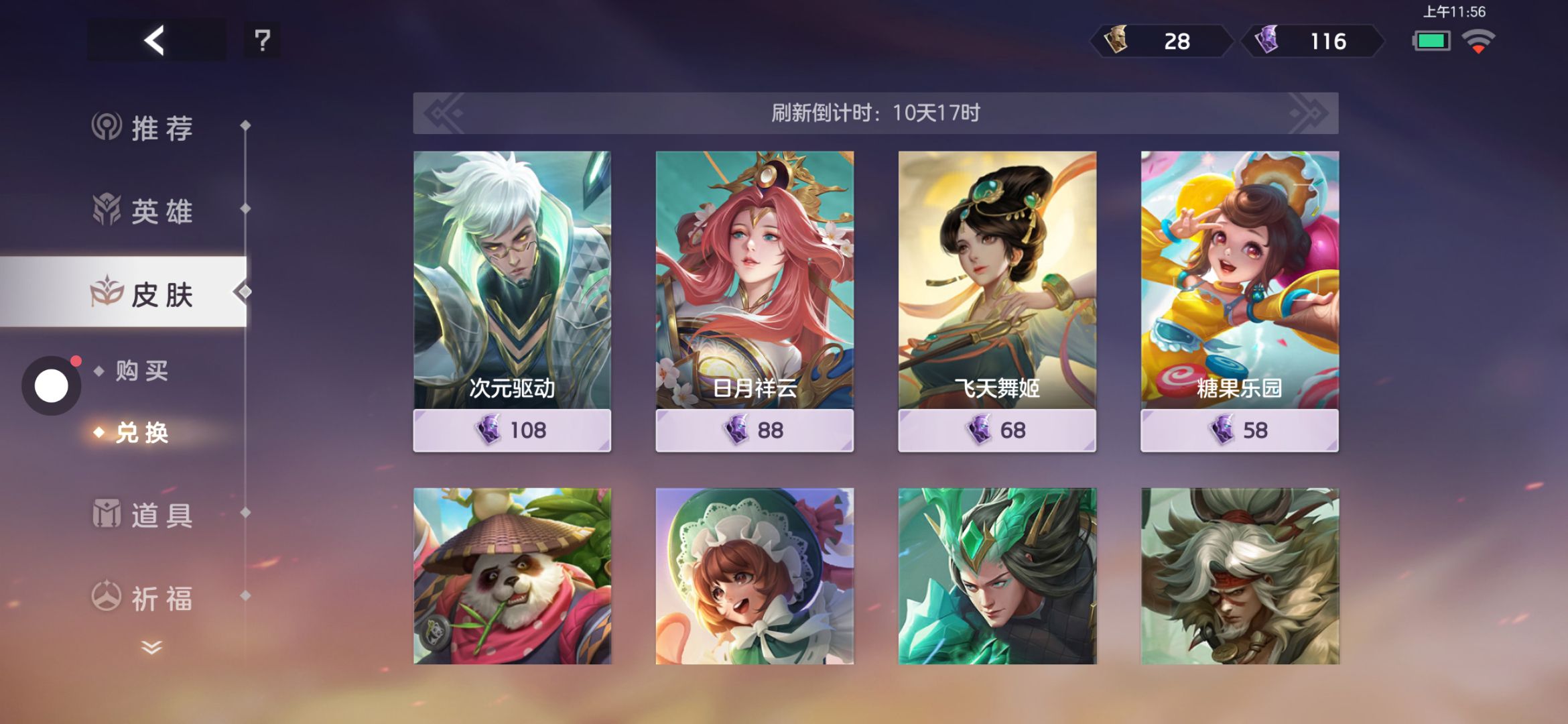Viewport: 1568px width, 724px height.
Task: Select the 兑换 exchange sub-tab
Action: [141, 432]
